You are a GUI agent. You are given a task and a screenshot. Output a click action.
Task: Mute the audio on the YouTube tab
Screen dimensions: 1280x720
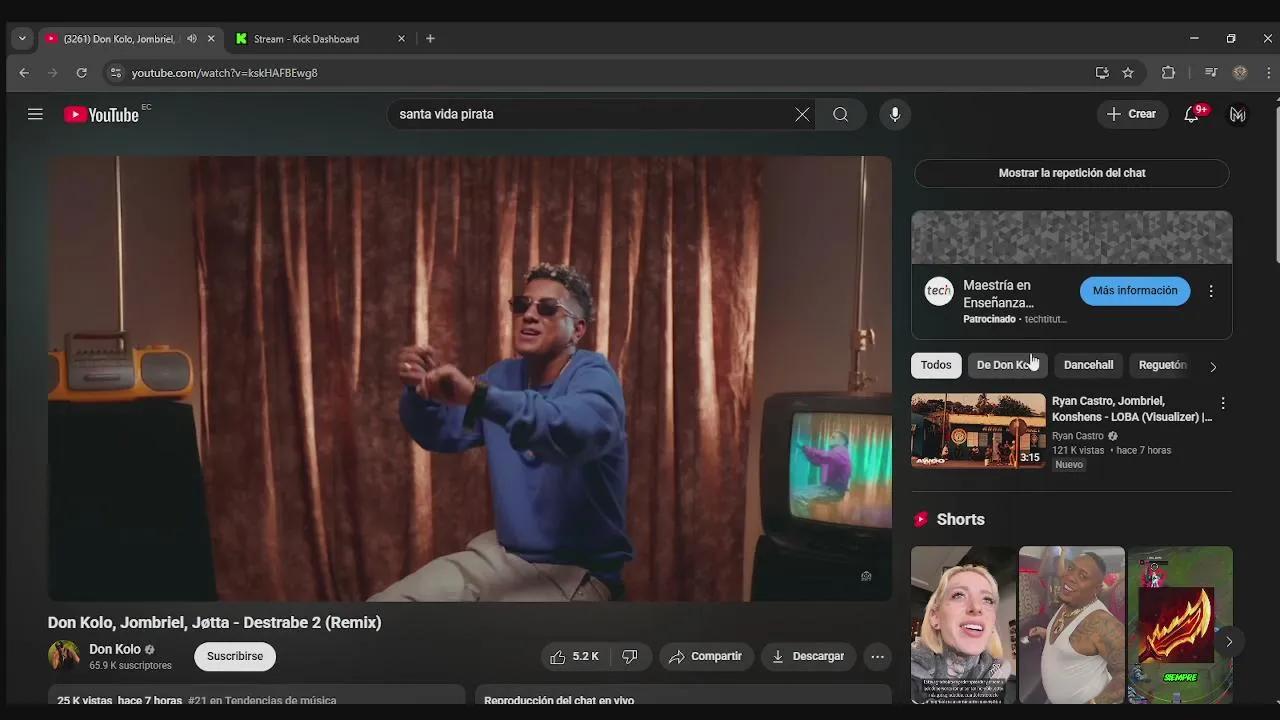[191, 39]
